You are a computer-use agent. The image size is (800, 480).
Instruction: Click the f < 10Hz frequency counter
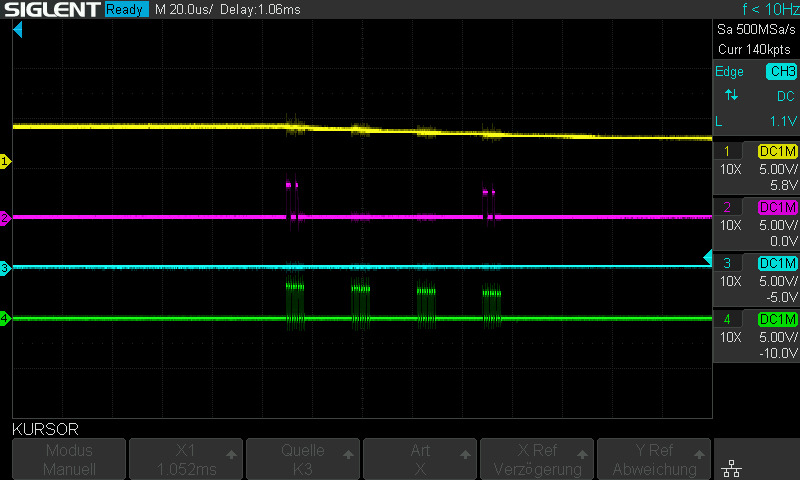(770, 9)
